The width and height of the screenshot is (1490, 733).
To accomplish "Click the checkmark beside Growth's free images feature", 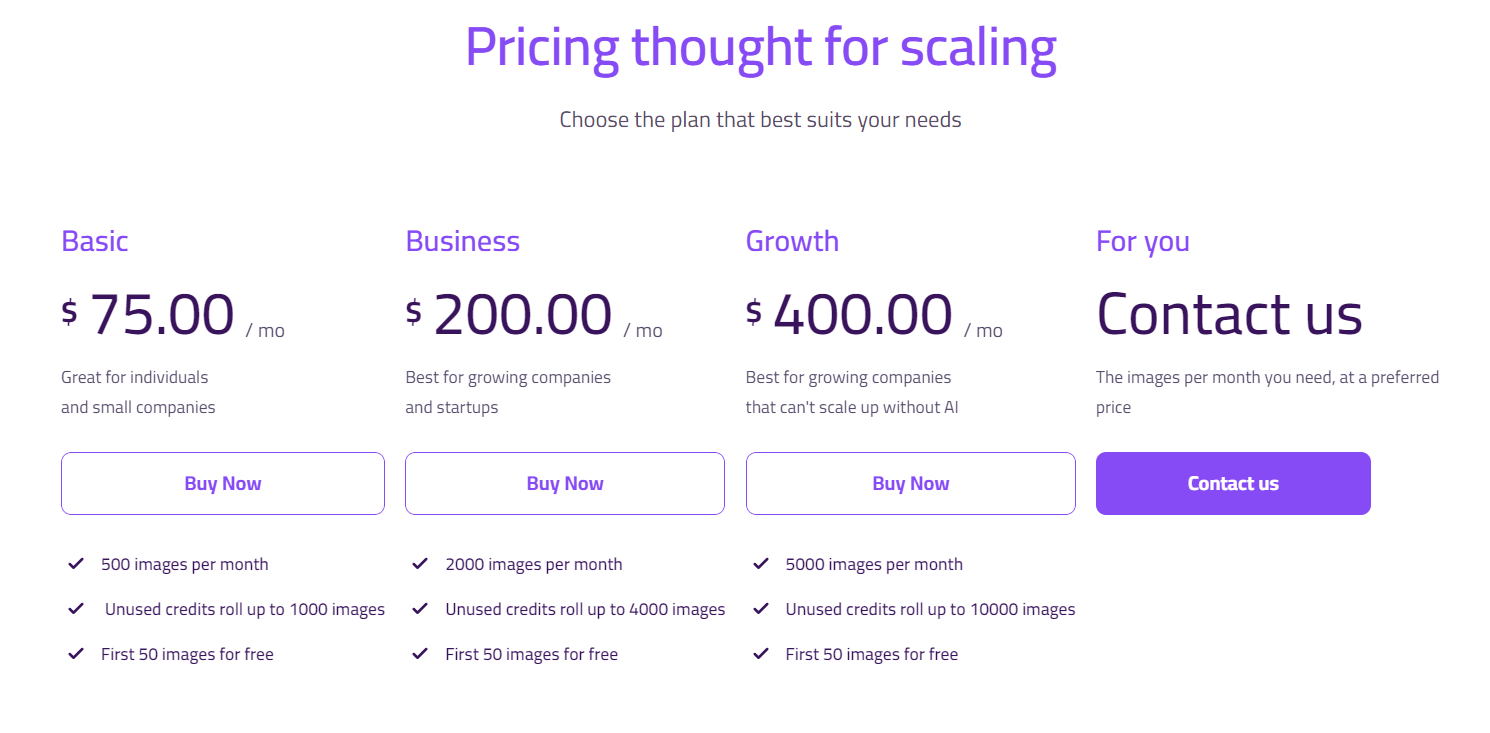I will pyautogui.click(x=760, y=653).
